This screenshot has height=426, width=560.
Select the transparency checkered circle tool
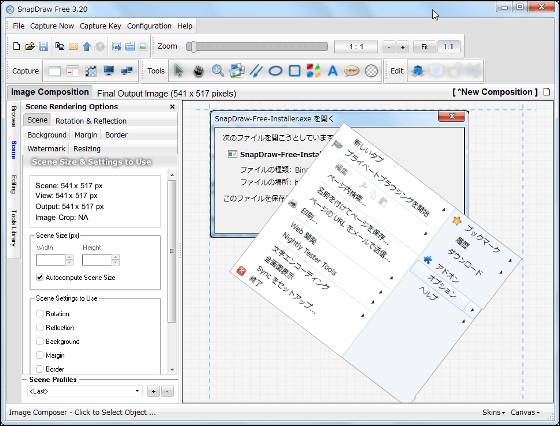pyautogui.click(x=371, y=71)
